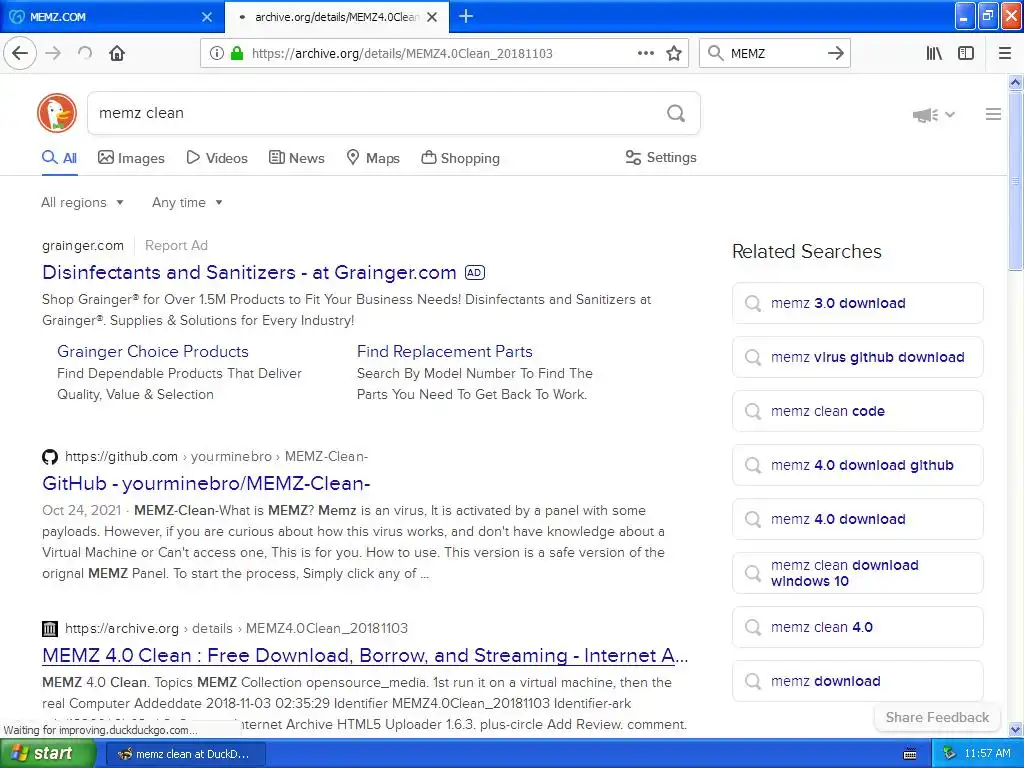
Task: Open Grainger Choice Products link
Action: 153,351
